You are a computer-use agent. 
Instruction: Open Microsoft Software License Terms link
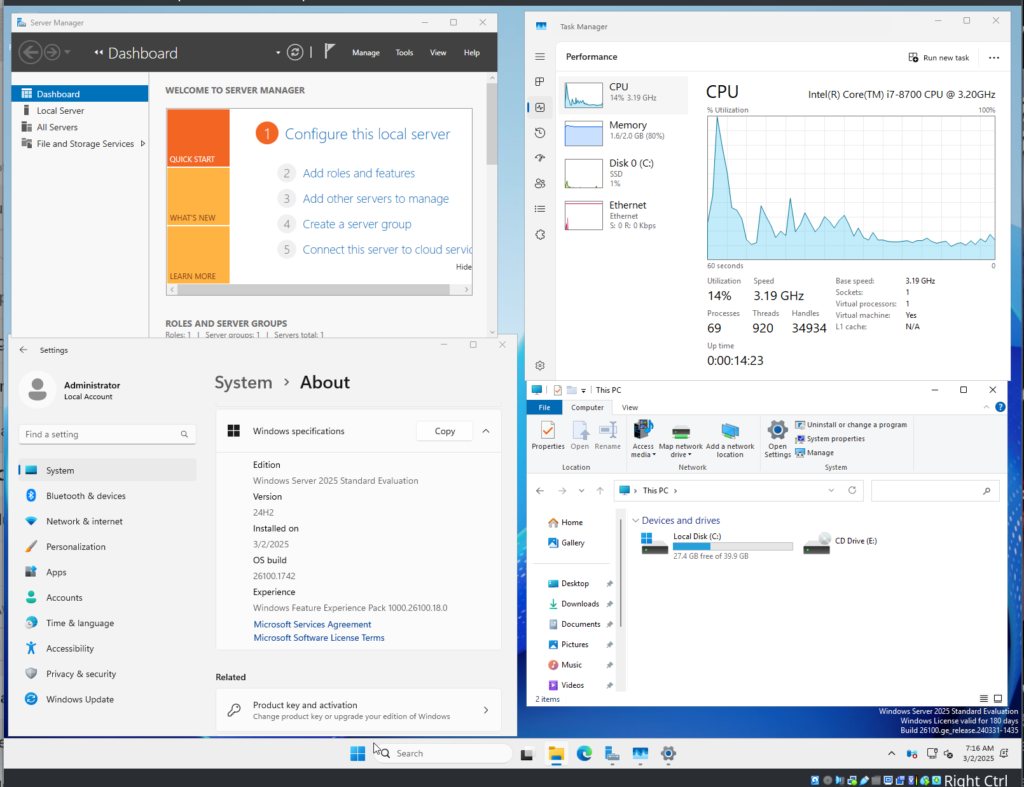click(318, 638)
